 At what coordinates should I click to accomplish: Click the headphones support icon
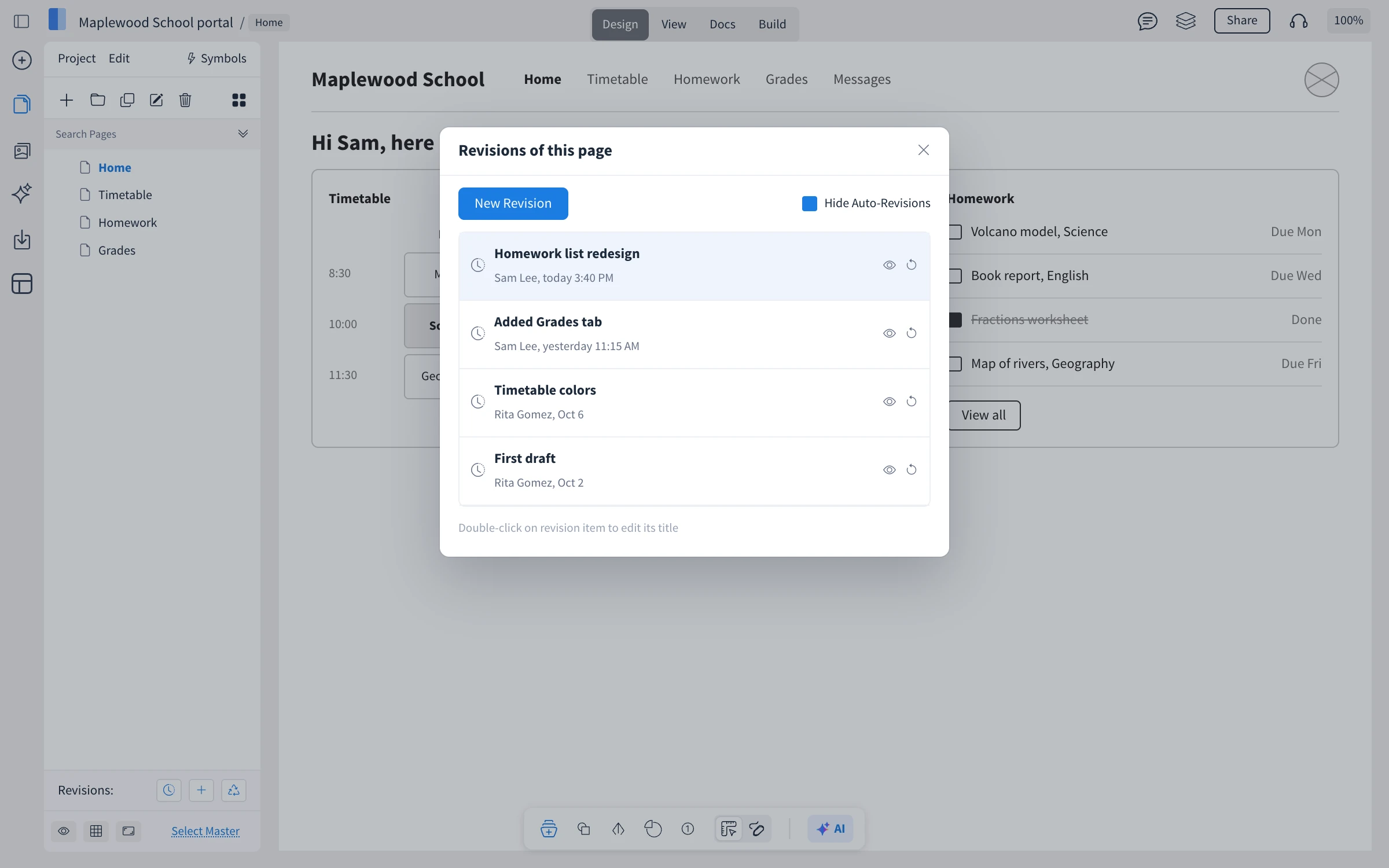coord(1299,21)
